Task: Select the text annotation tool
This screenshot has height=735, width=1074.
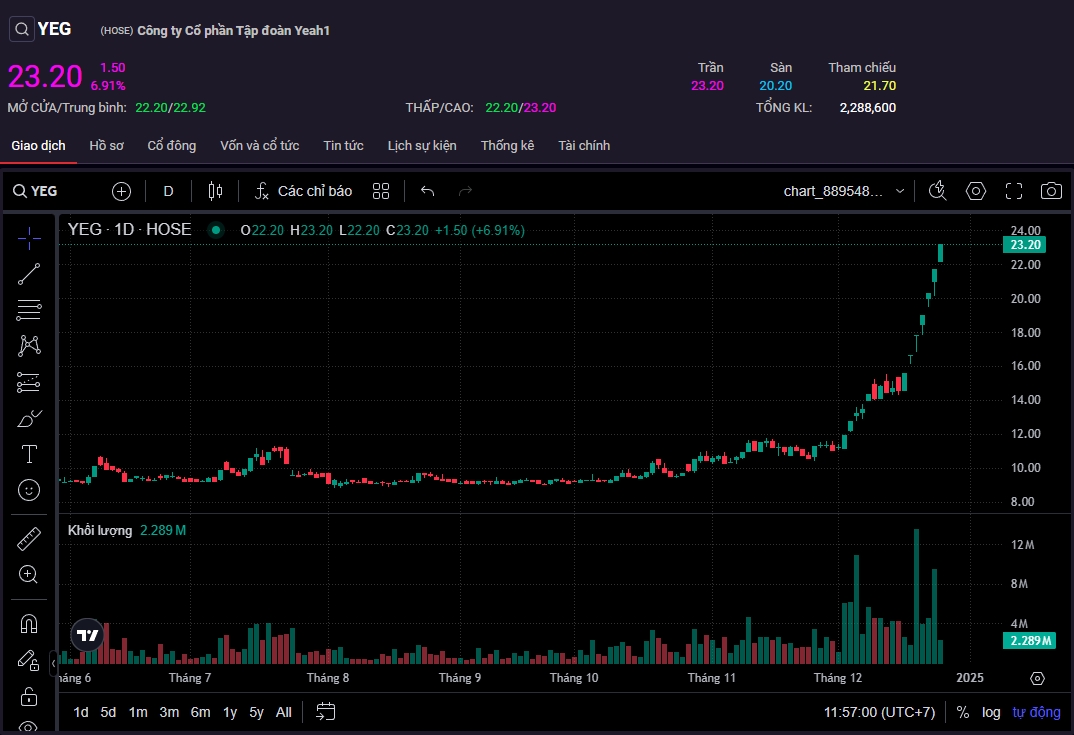Action: pos(29,454)
